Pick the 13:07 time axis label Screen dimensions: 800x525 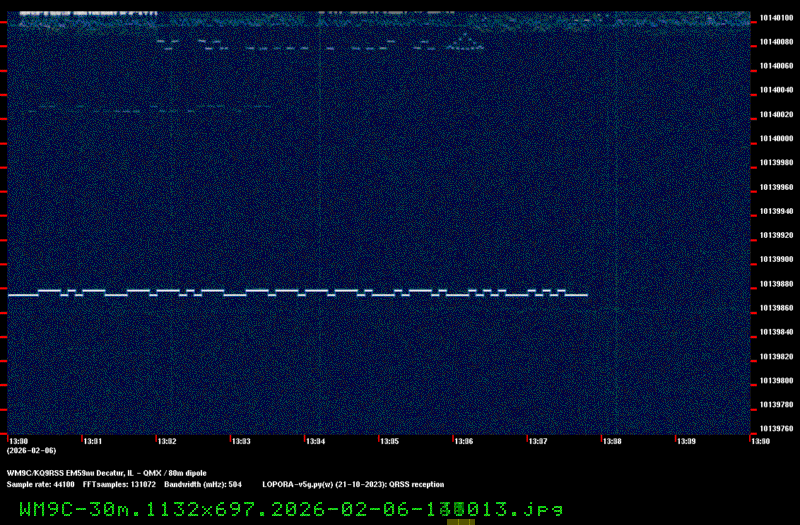pyautogui.click(x=537, y=440)
